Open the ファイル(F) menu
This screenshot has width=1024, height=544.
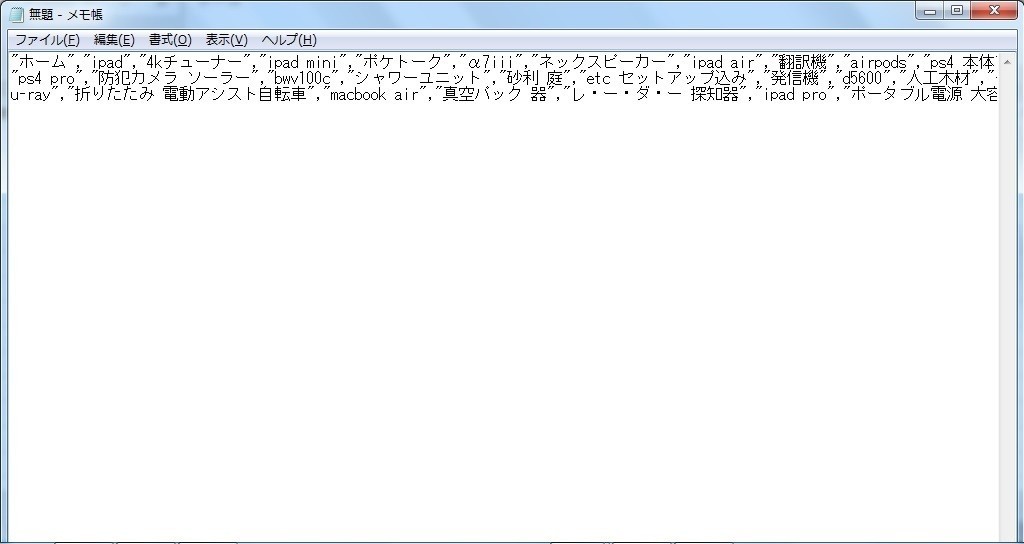click(x=47, y=40)
